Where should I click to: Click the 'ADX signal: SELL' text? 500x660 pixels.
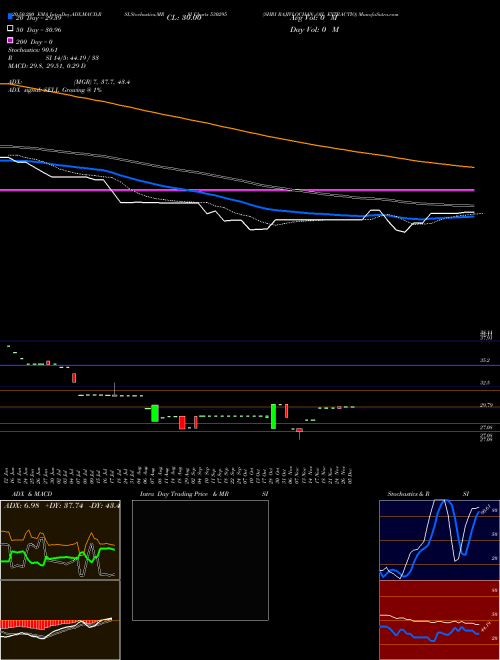34,90
